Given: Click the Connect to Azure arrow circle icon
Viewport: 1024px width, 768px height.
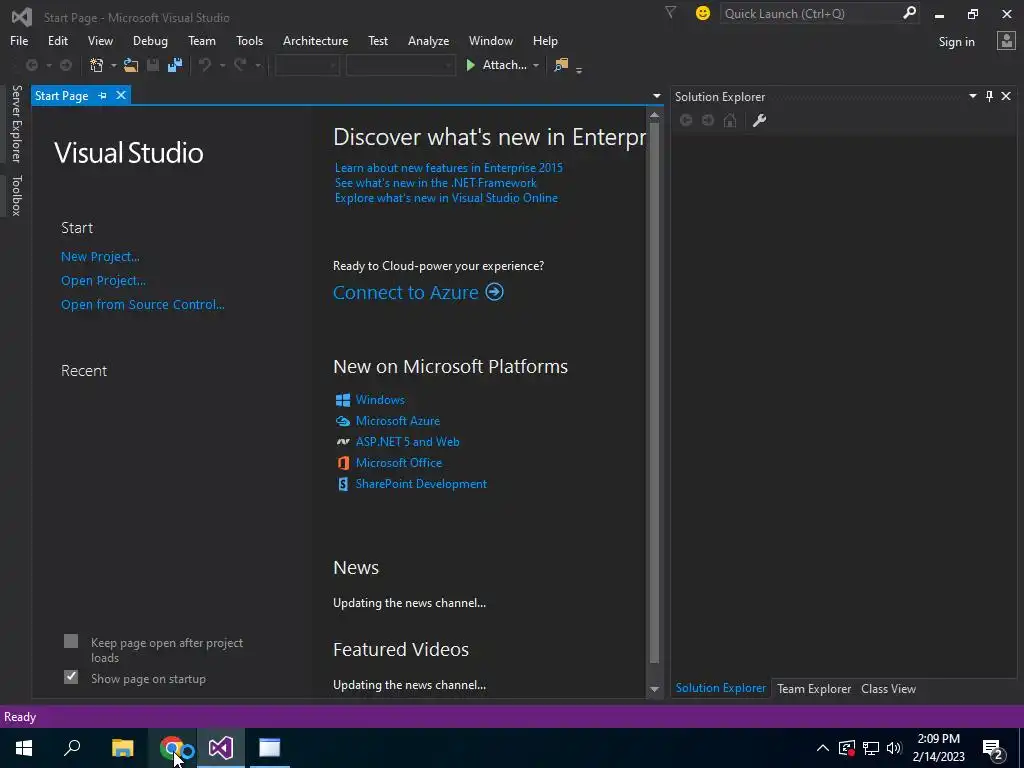Looking at the screenshot, I should click(494, 291).
